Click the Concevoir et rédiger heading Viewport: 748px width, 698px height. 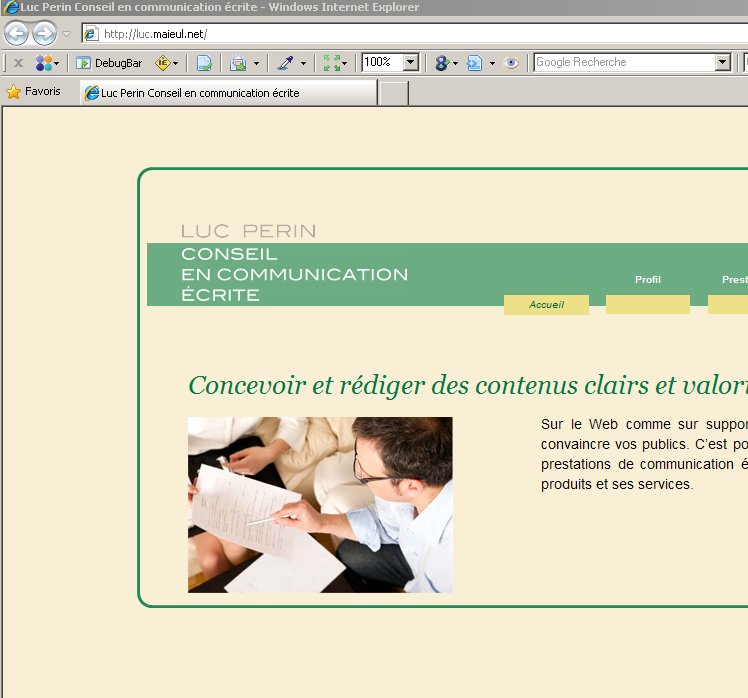[x=468, y=385]
